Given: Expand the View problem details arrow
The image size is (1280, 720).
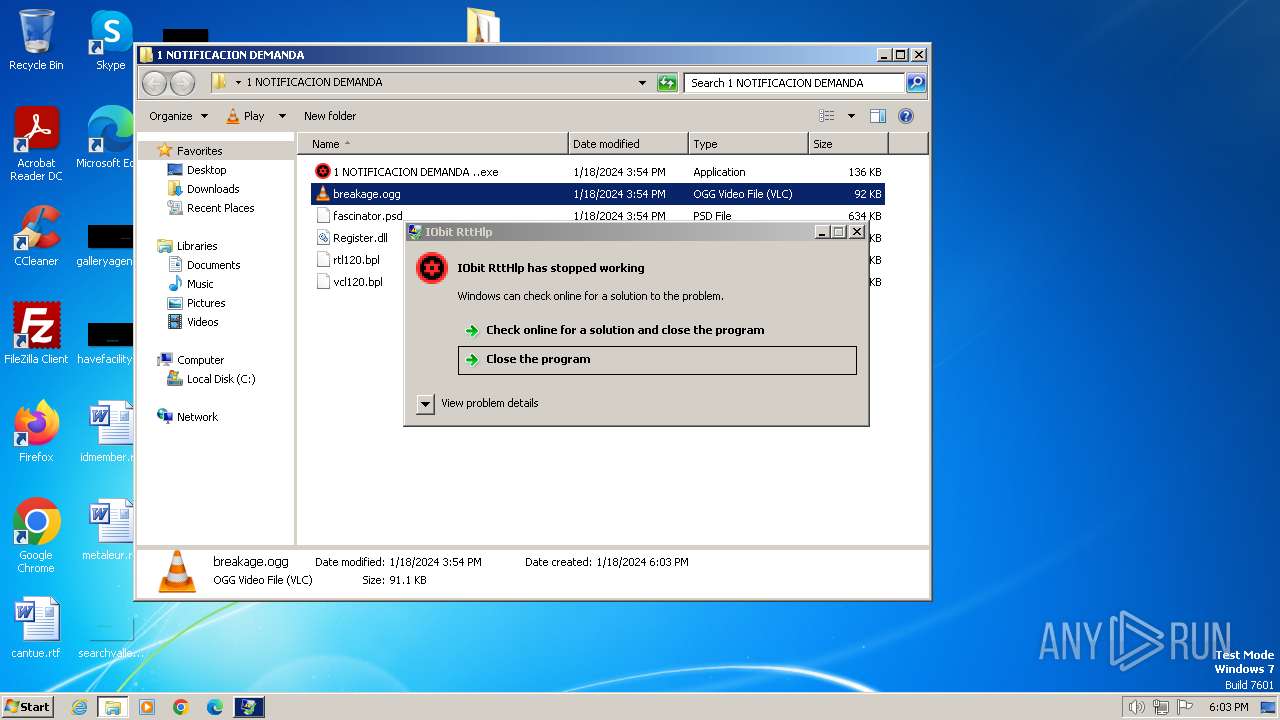Looking at the screenshot, I should coord(425,403).
